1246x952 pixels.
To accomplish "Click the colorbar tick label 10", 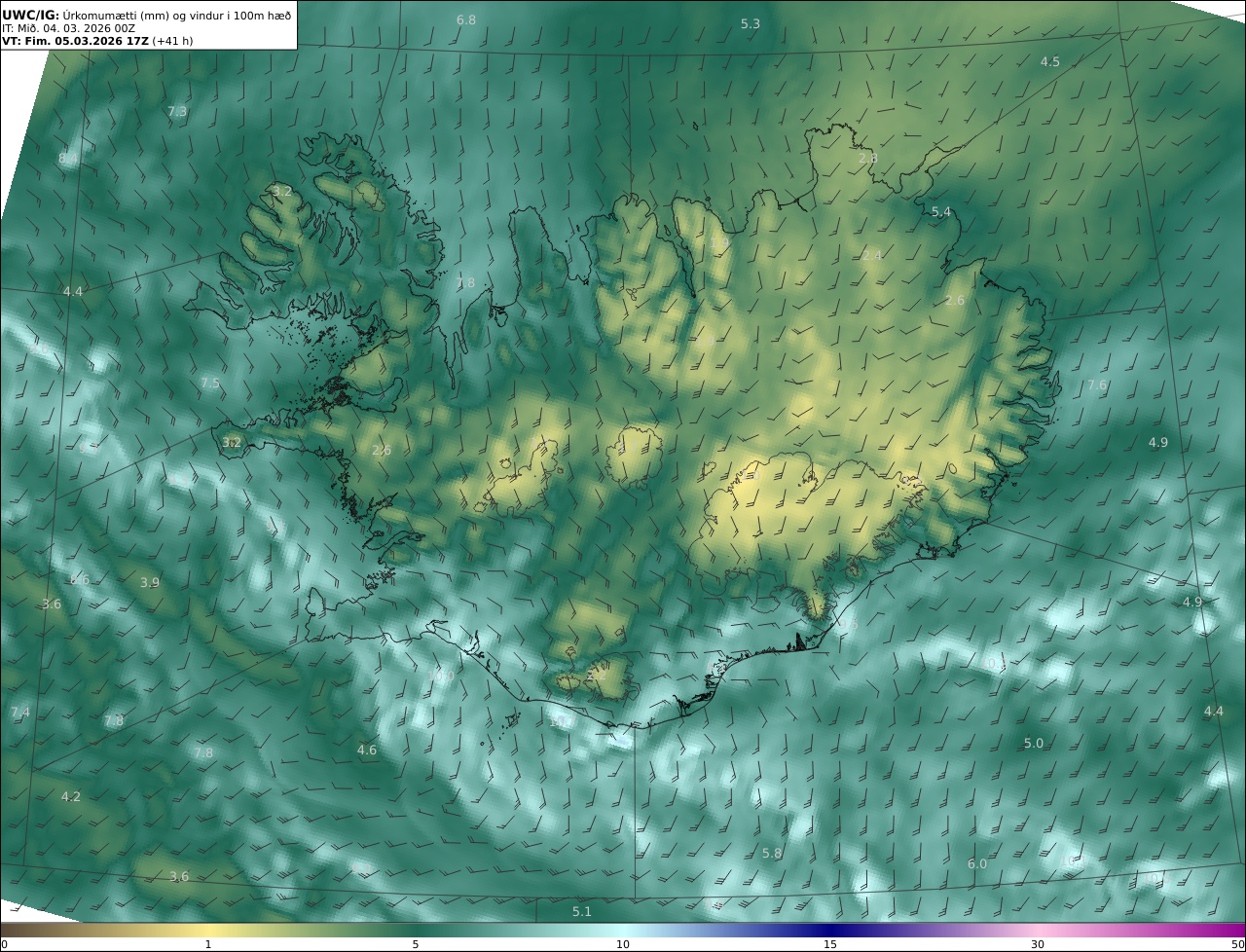I will tap(623, 944).
